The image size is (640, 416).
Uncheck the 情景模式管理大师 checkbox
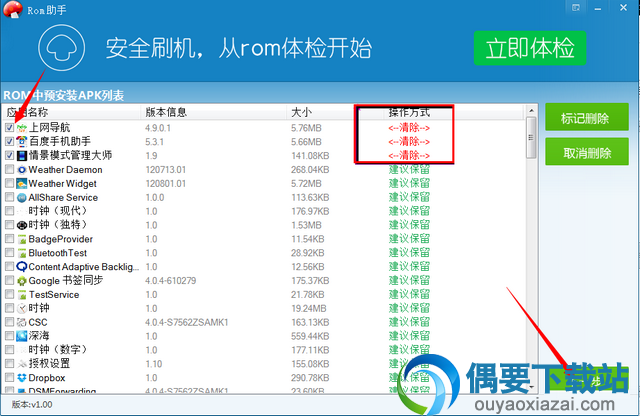(x=9, y=155)
